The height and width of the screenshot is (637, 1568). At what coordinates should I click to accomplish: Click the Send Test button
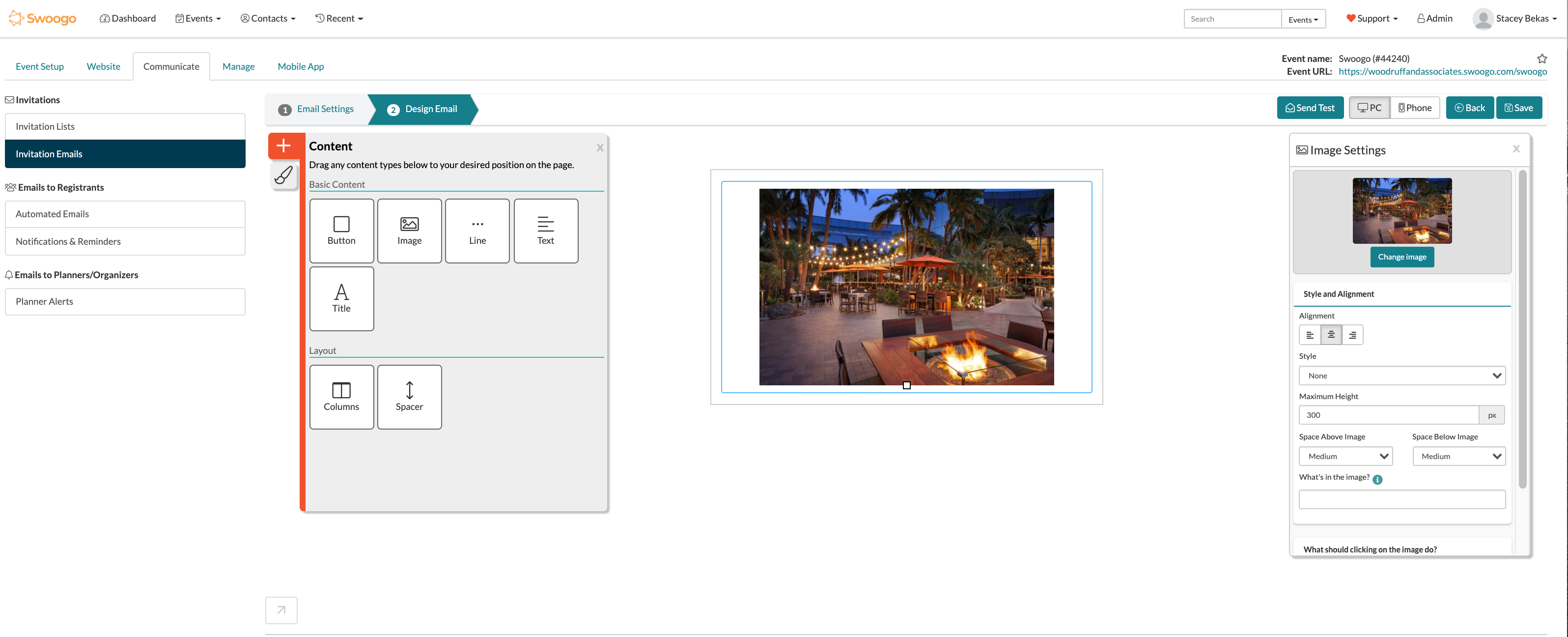[1310, 108]
